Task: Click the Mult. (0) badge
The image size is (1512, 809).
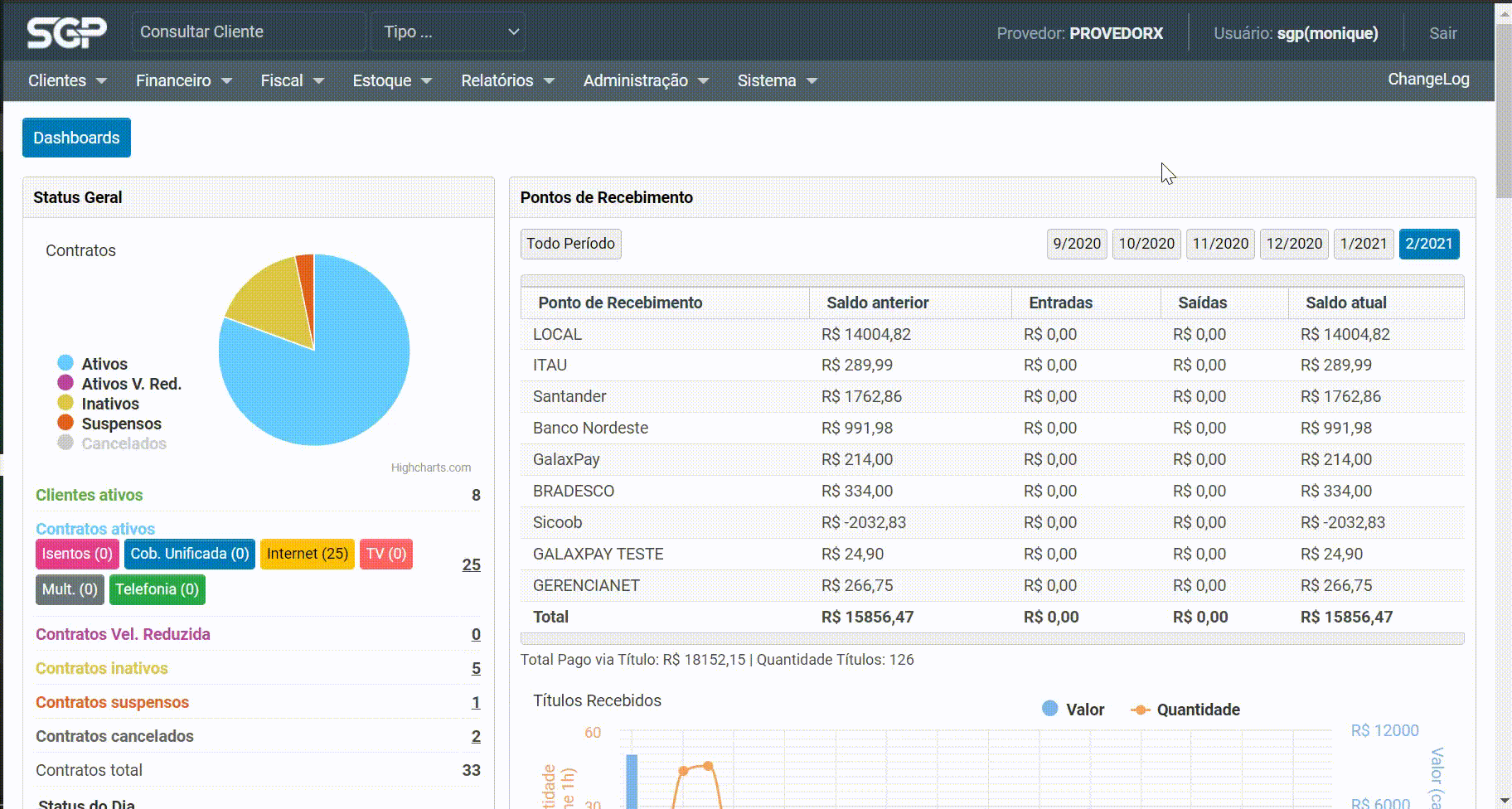Action: click(x=70, y=589)
